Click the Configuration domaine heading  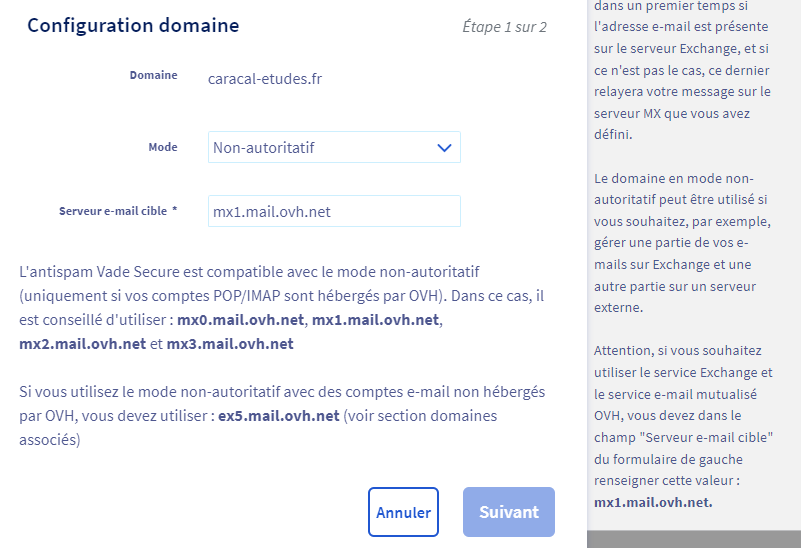point(133,26)
